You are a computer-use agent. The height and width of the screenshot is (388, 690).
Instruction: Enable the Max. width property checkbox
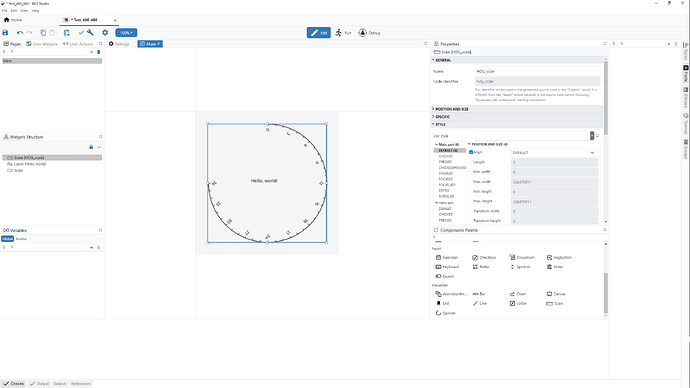click(471, 182)
